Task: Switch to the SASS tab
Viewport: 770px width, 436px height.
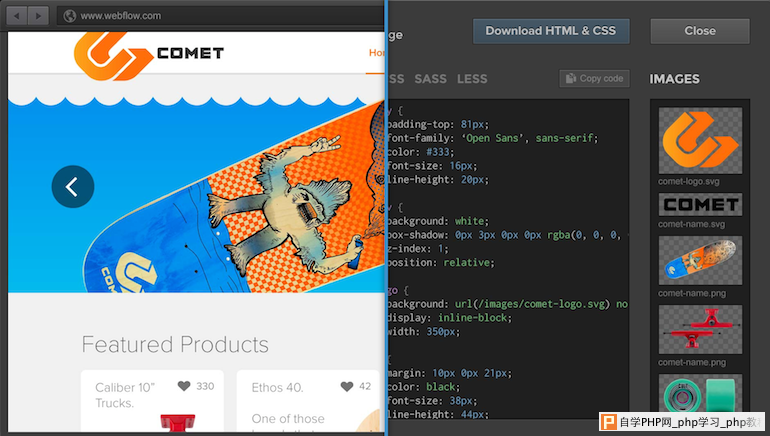Action: point(431,79)
